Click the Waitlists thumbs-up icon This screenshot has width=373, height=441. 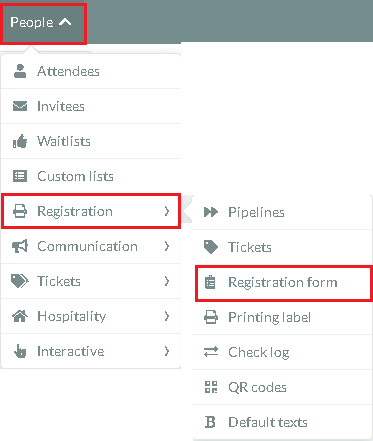pos(20,141)
